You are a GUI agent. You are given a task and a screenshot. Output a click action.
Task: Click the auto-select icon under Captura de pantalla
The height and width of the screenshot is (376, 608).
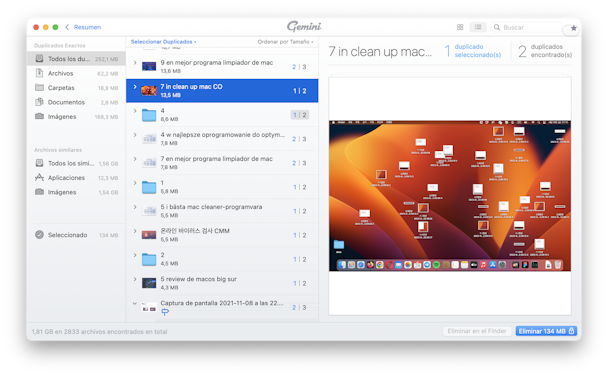(165, 312)
